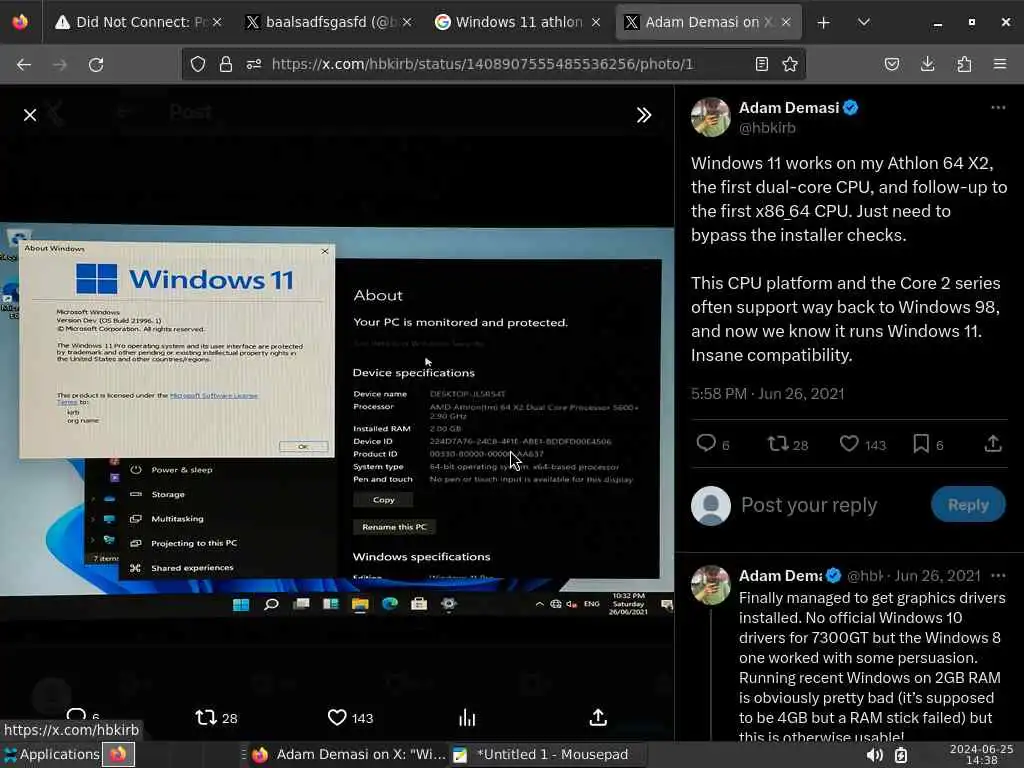
Task: View site security via the padlock icon
Action: (226, 64)
